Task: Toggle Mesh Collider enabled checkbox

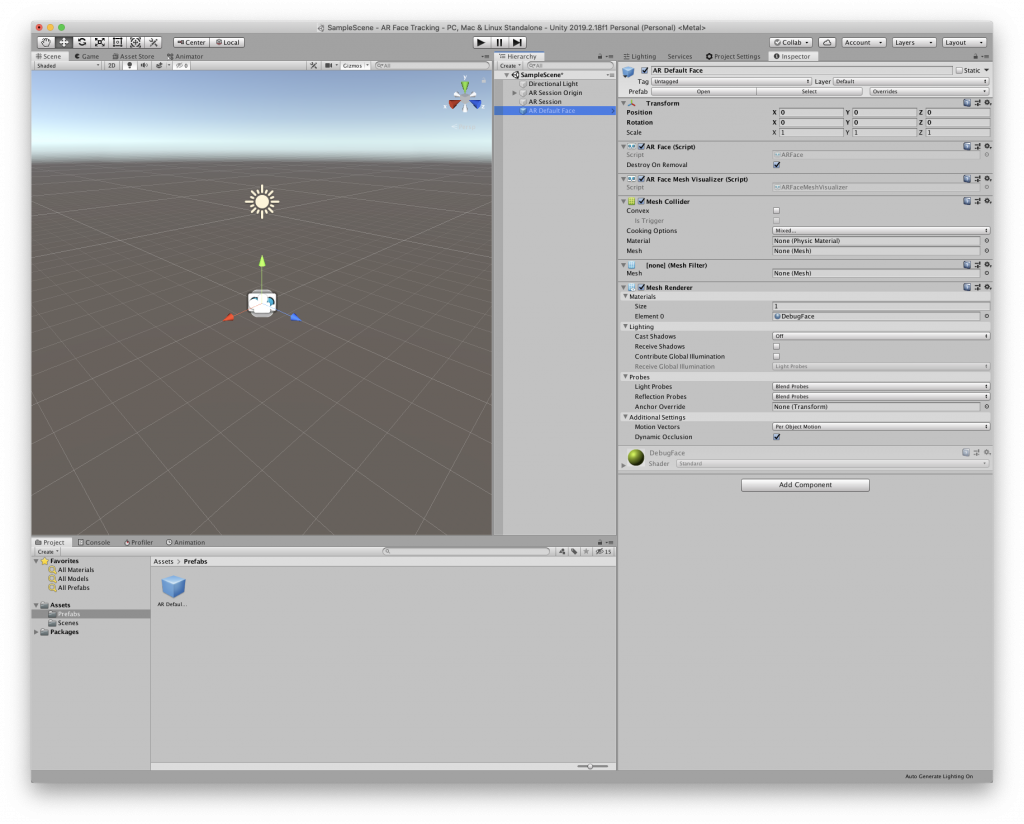Action: tap(641, 202)
